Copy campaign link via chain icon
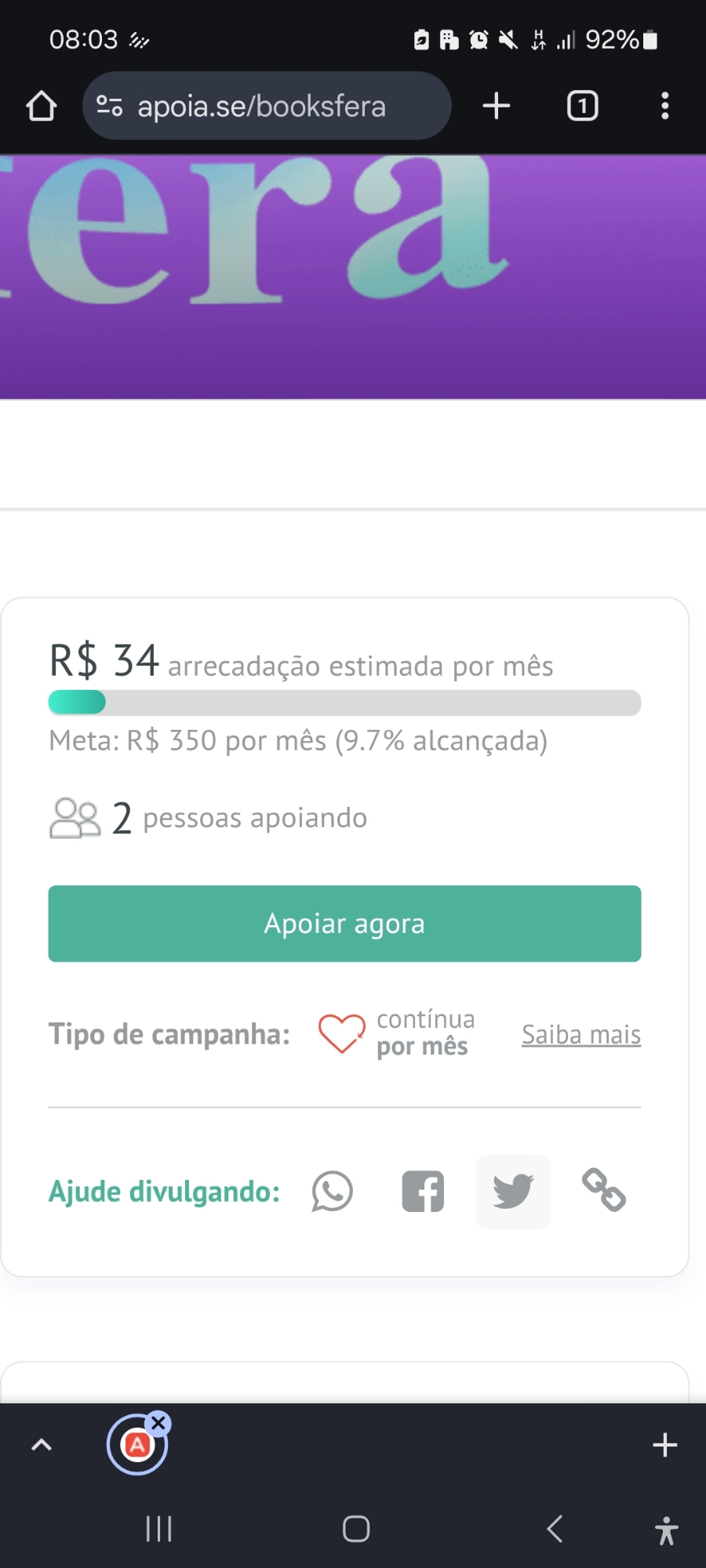Screen dimensions: 706x1568 pos(603,1190)
